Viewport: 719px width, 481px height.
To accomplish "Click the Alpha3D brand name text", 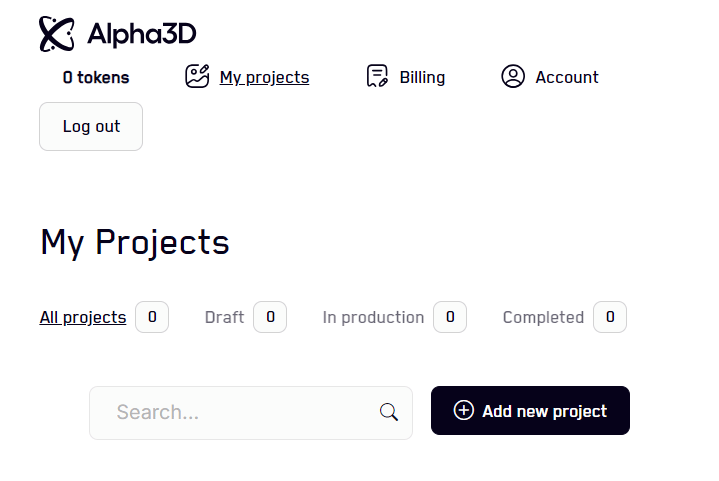I will pyautogui.click(x=141, y=34).
